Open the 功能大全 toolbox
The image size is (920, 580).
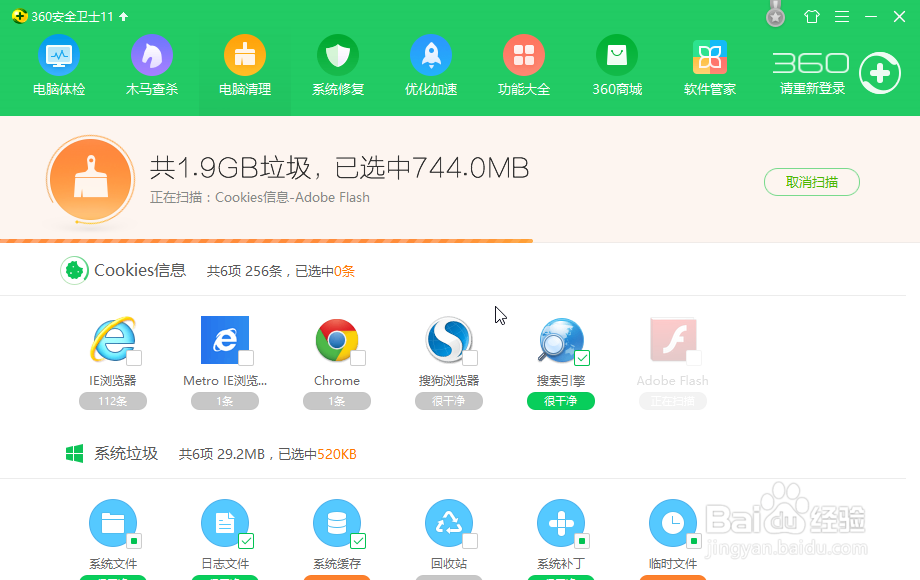pyautogui.click(x=523, y=65)
